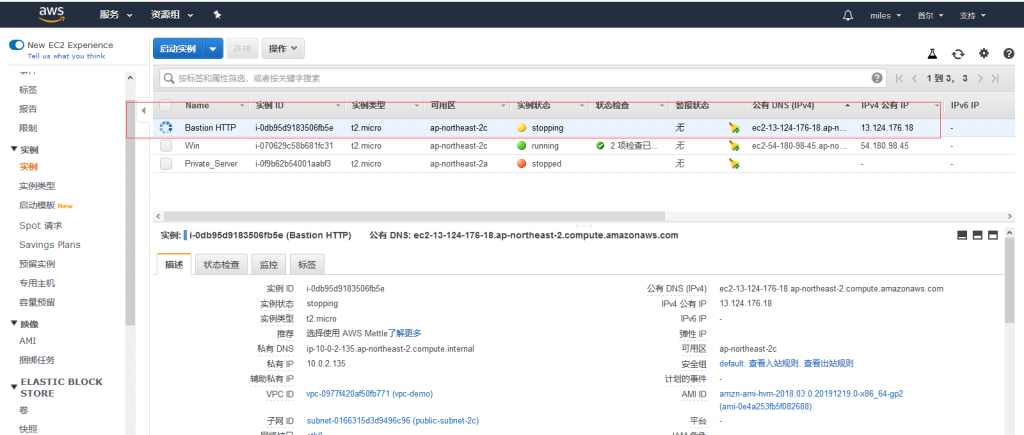Image resolution: width=1024 pixels, height=435 pixels.
Task: Focus the instance filter search field
Action: click(x=522, y=78)
